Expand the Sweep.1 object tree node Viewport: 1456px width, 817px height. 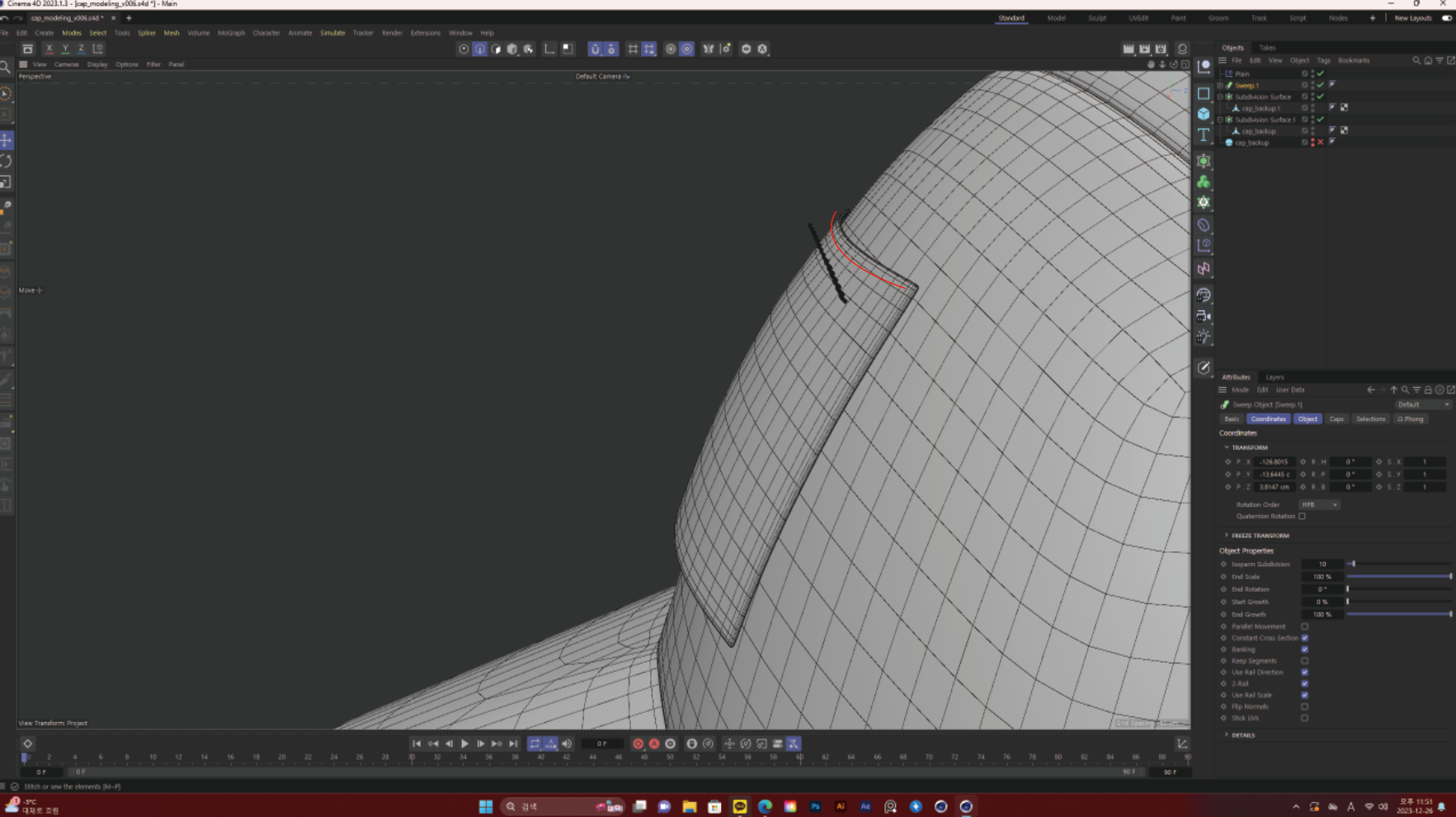[1220, 85]
